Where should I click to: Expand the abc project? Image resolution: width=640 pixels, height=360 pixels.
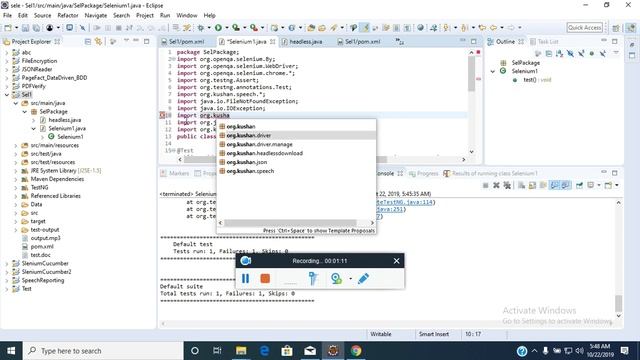tap(6, 53)
